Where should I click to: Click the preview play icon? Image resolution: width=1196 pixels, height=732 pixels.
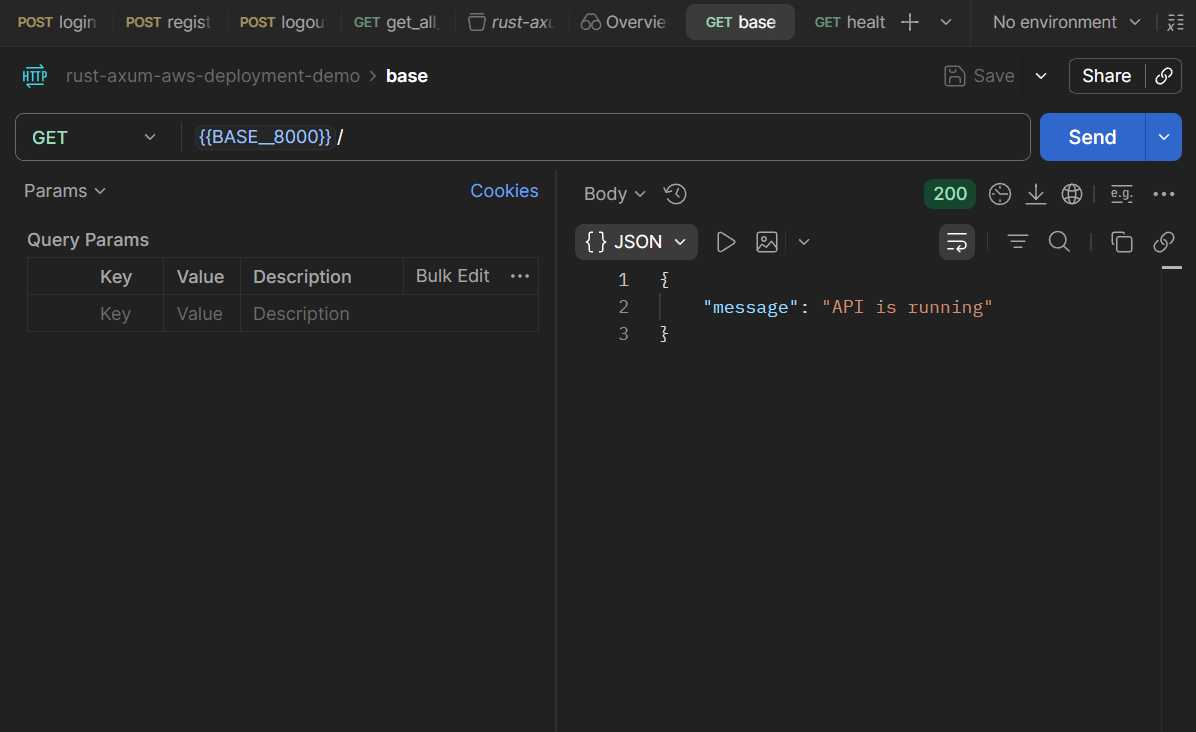click(726, 242)
